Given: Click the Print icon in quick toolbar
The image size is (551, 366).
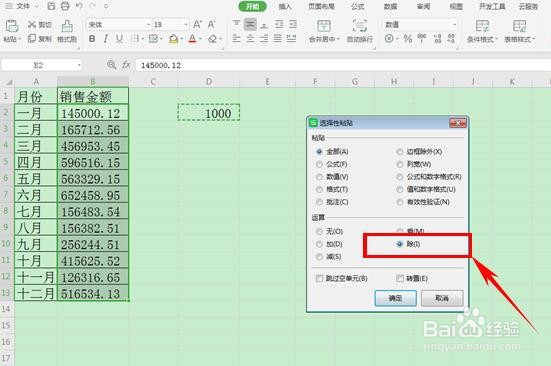Looking at the screenshot, I should pos(65,6).
